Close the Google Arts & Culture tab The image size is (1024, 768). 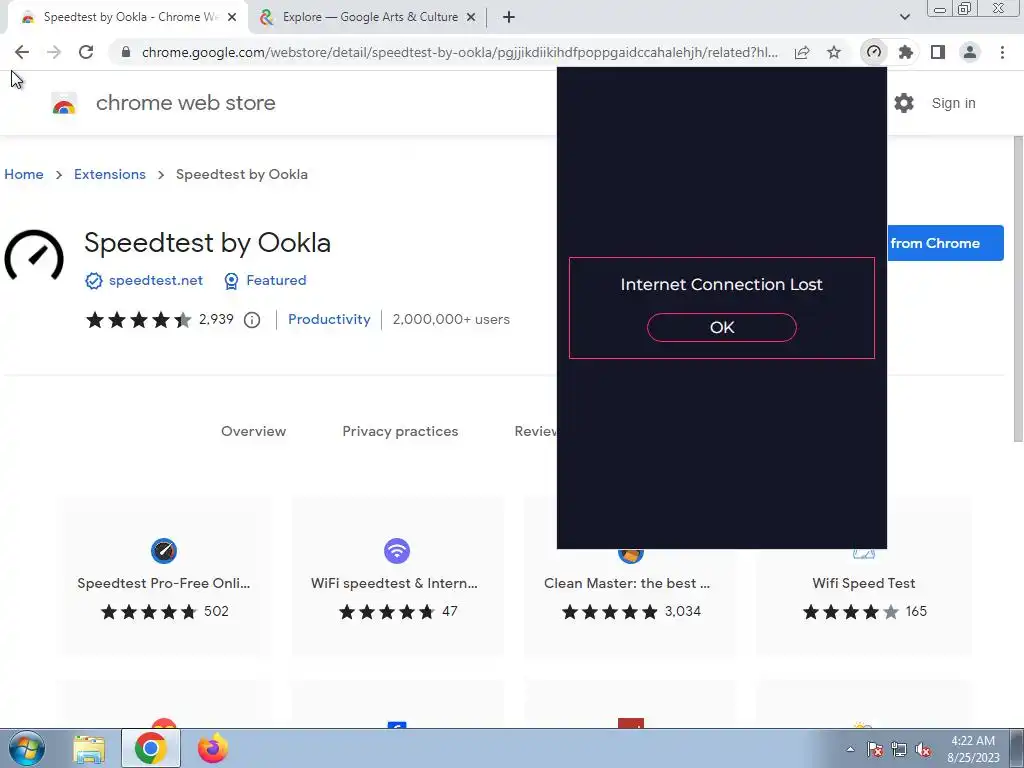[x=471, y=18]
